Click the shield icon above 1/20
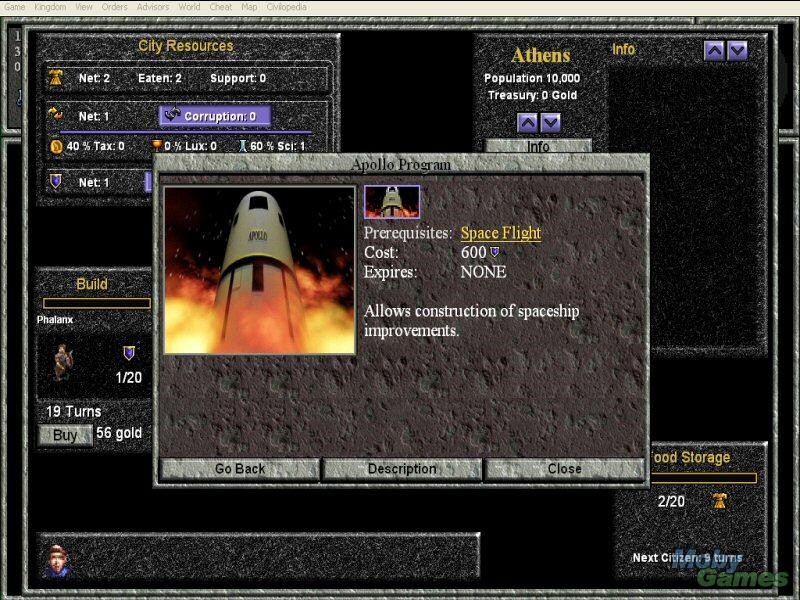This screenshot has height=600, width=800. [129, 353]
